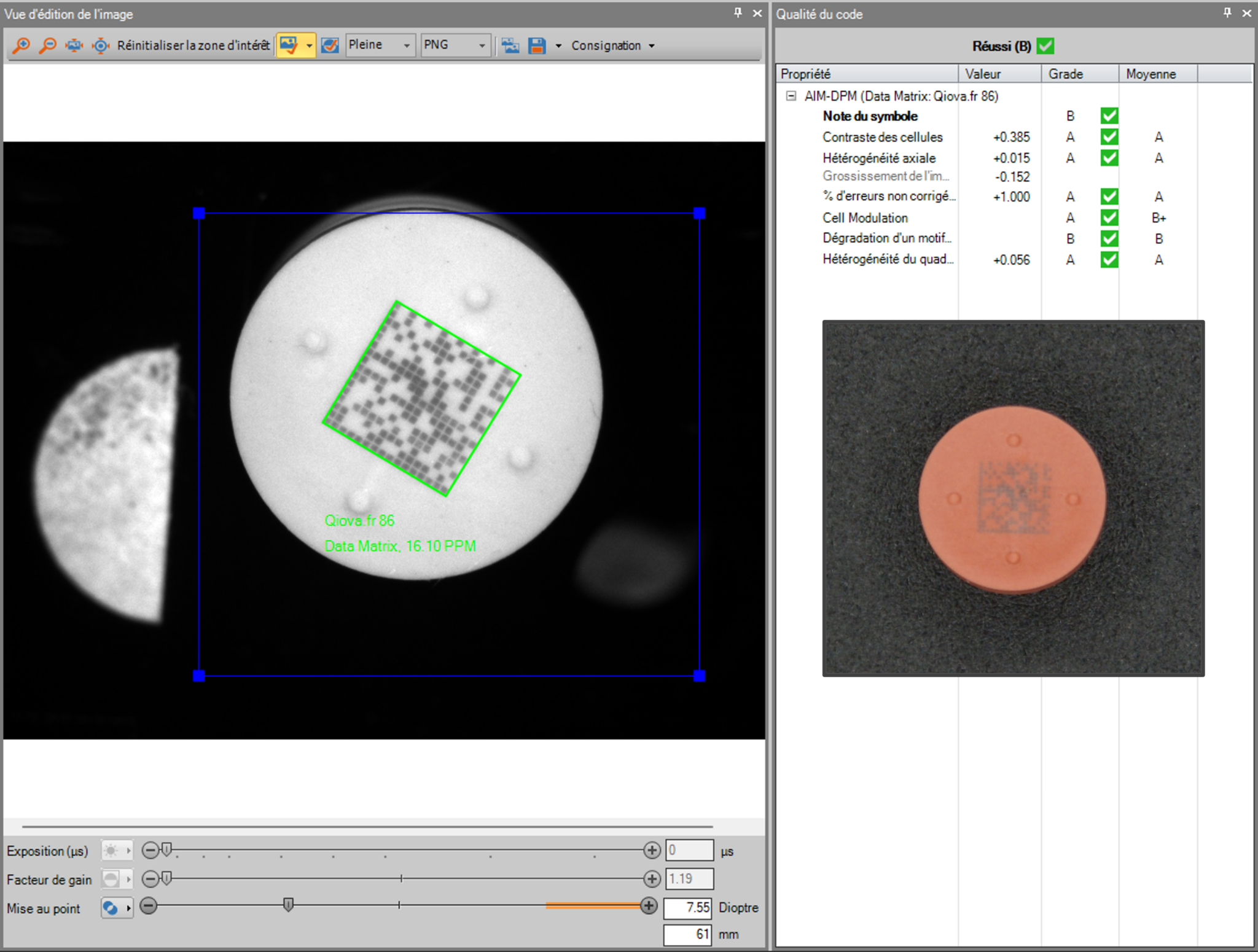Close the Qualité du code panel
The width and height of the screenshot is (1258, 952).
(1246, 13)
